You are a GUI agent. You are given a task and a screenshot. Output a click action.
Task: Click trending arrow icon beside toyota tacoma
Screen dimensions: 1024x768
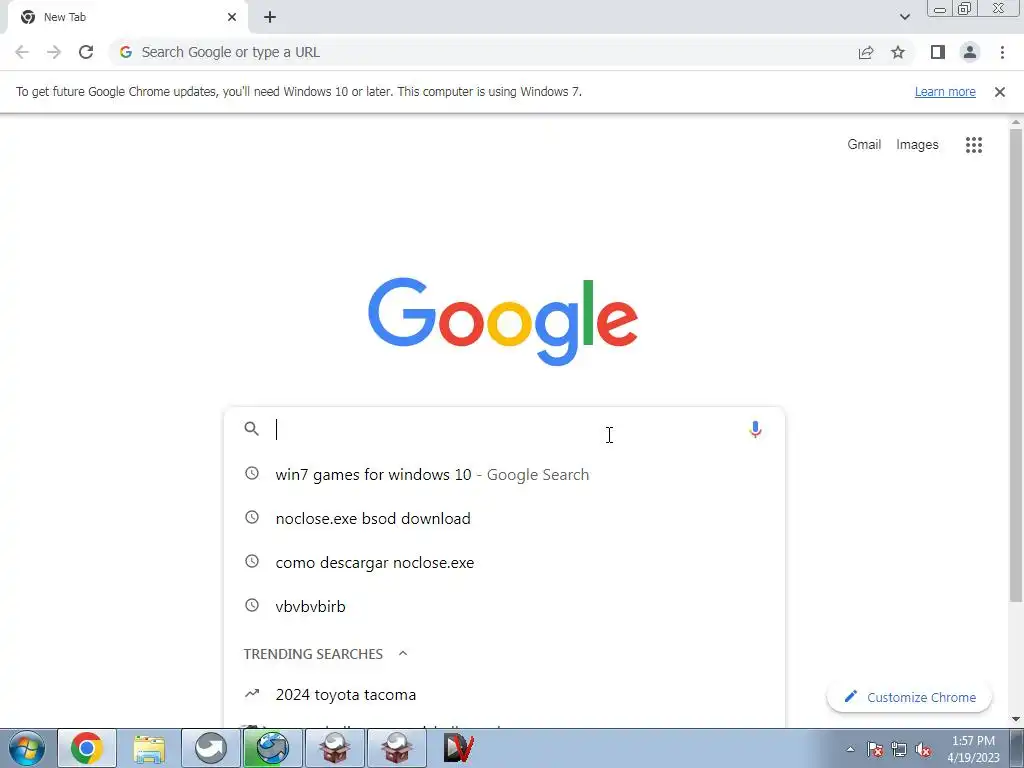(251, 694)
